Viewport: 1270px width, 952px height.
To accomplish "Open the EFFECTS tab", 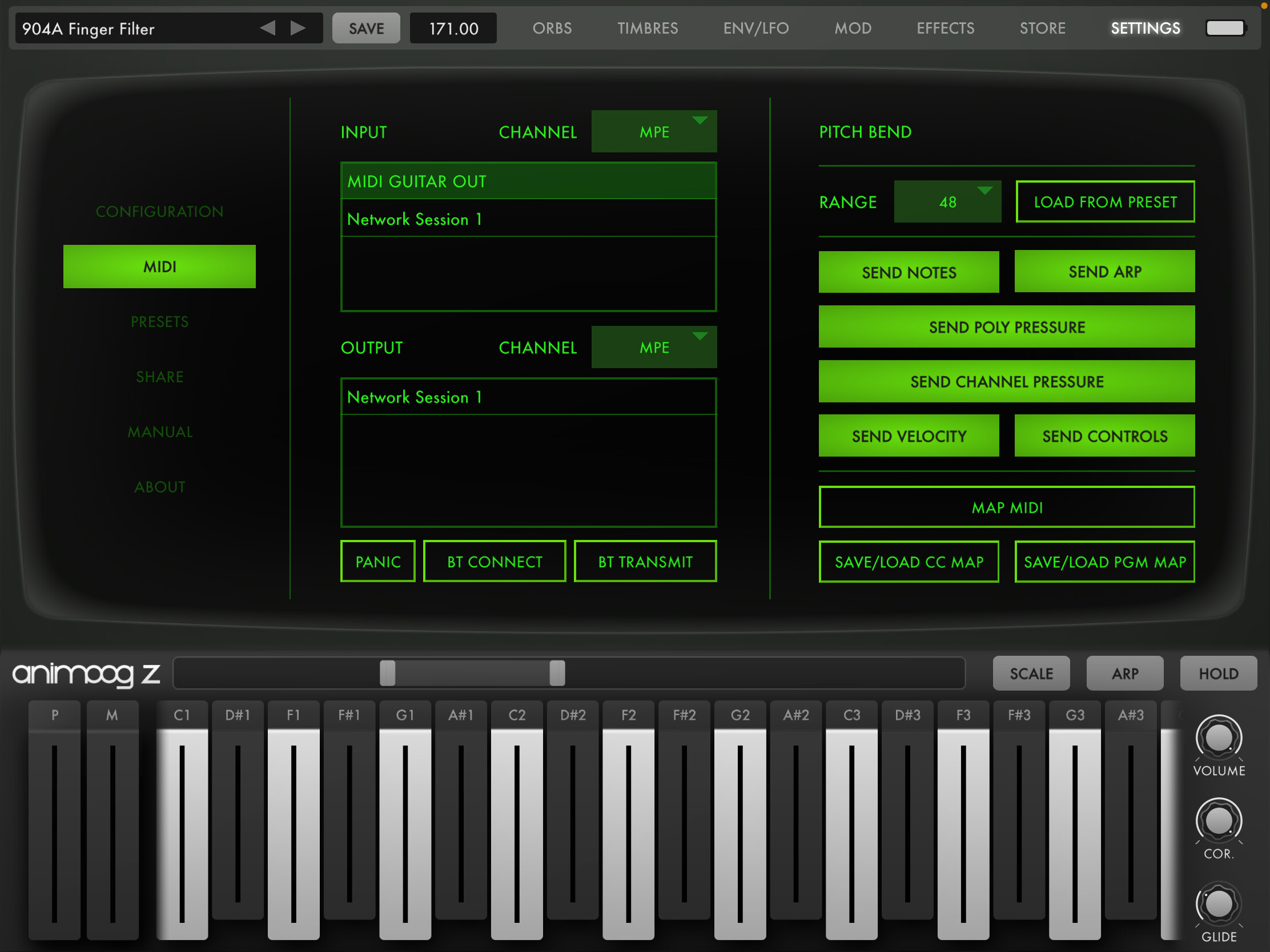I will 945,28.
